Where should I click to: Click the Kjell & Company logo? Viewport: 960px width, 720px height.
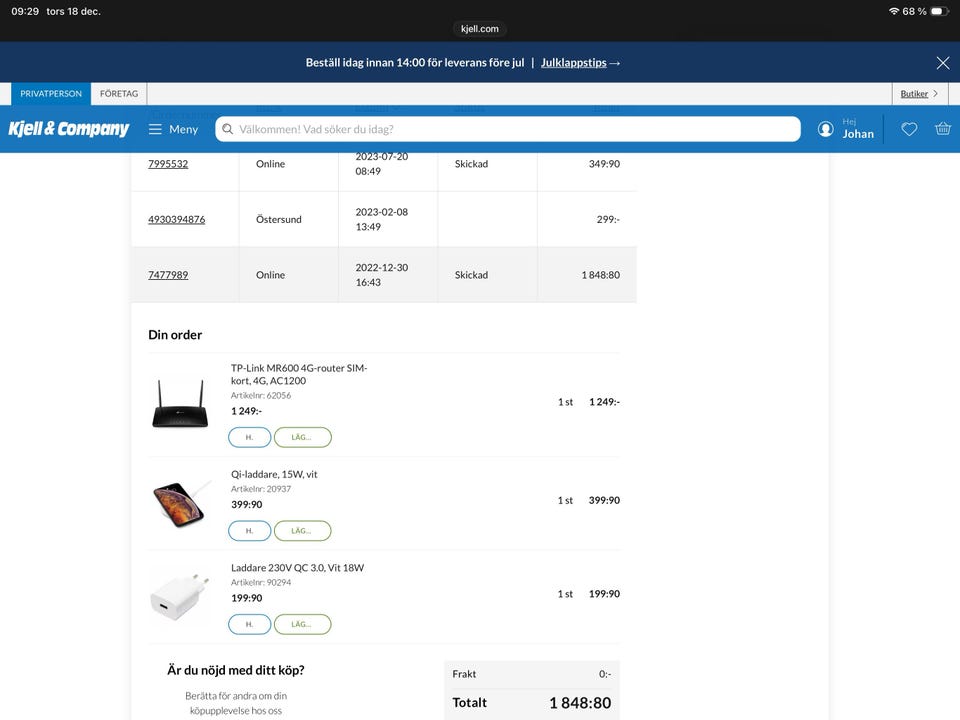pos(69,129)
